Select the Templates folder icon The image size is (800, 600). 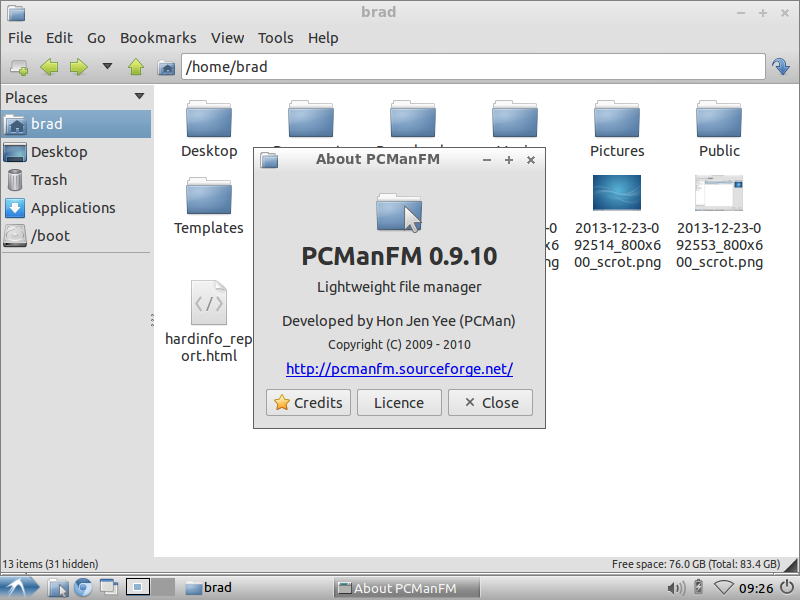pos(209,196)
